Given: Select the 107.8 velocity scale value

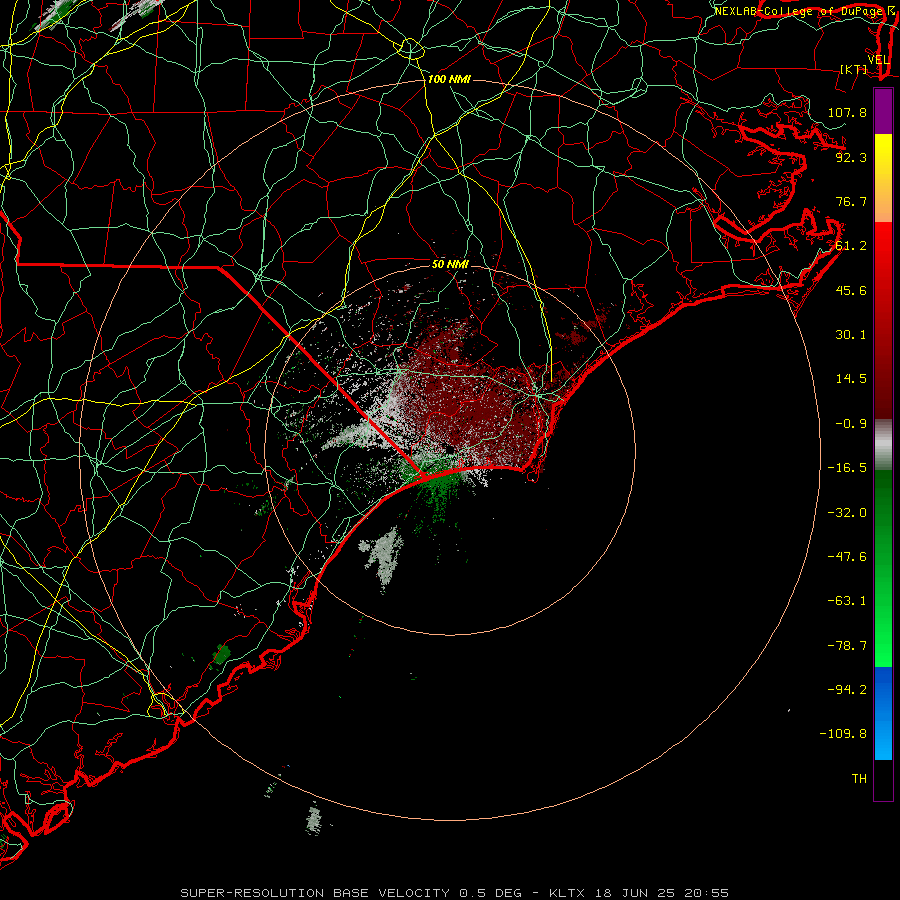Looking at the screenshot, I should (847, 112).
